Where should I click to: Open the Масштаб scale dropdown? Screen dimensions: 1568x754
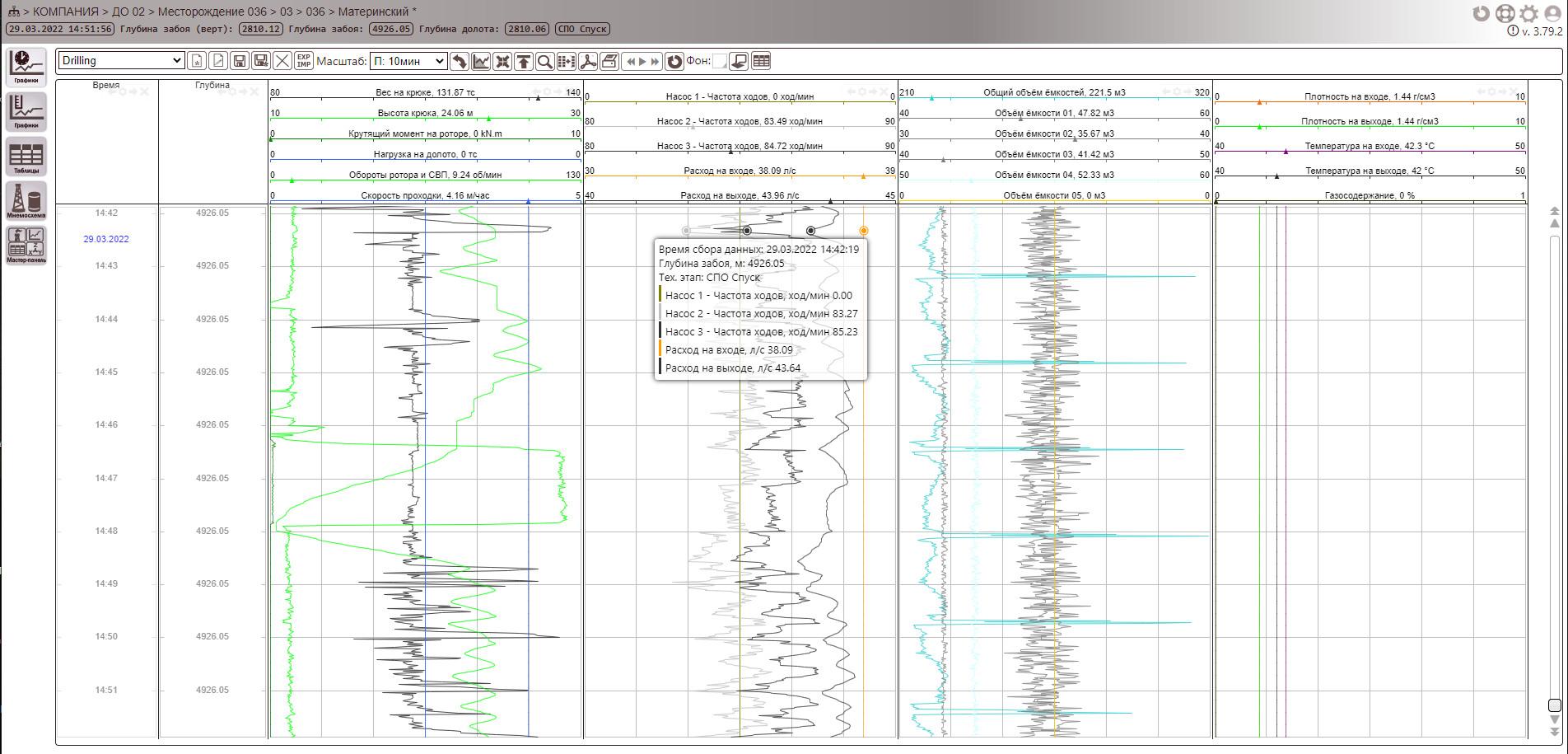pos(408,61)
